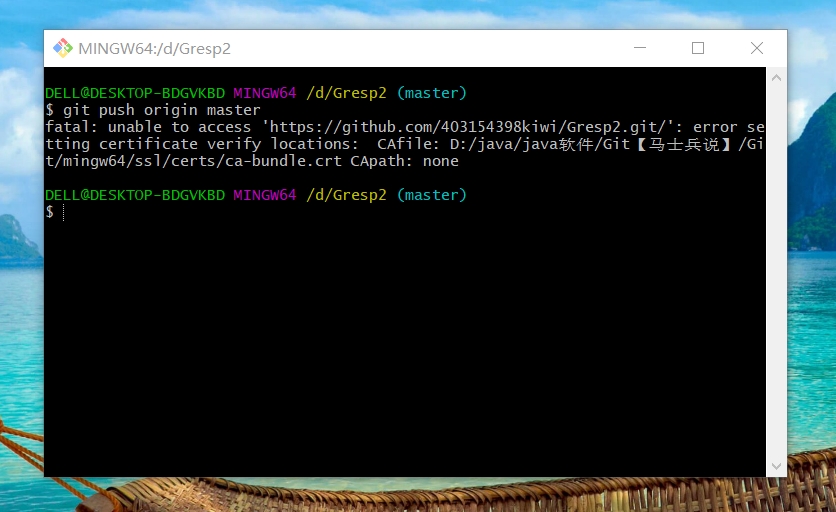Click the scrollbar down arrow
This screenshot has height=512, width=836.
[776, 466]
